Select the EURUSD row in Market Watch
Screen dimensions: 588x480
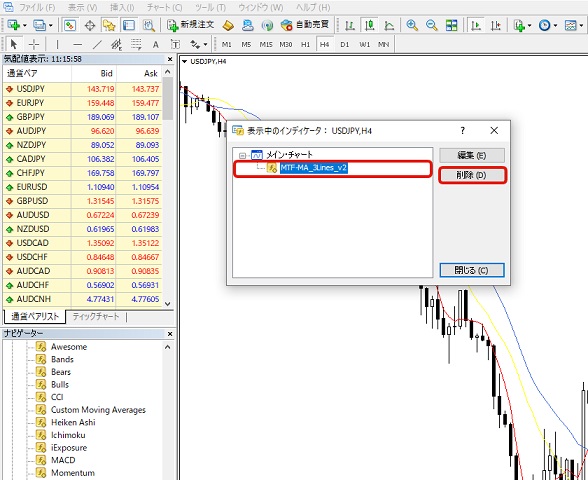82,187
